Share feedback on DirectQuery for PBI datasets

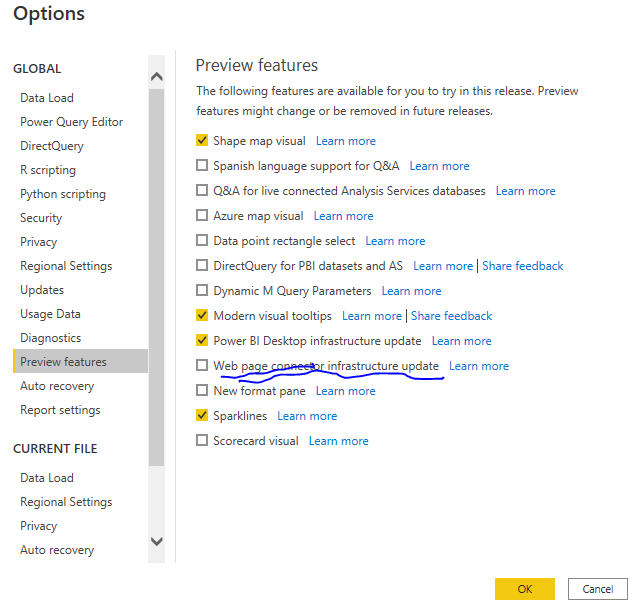(x=522, y=266)
